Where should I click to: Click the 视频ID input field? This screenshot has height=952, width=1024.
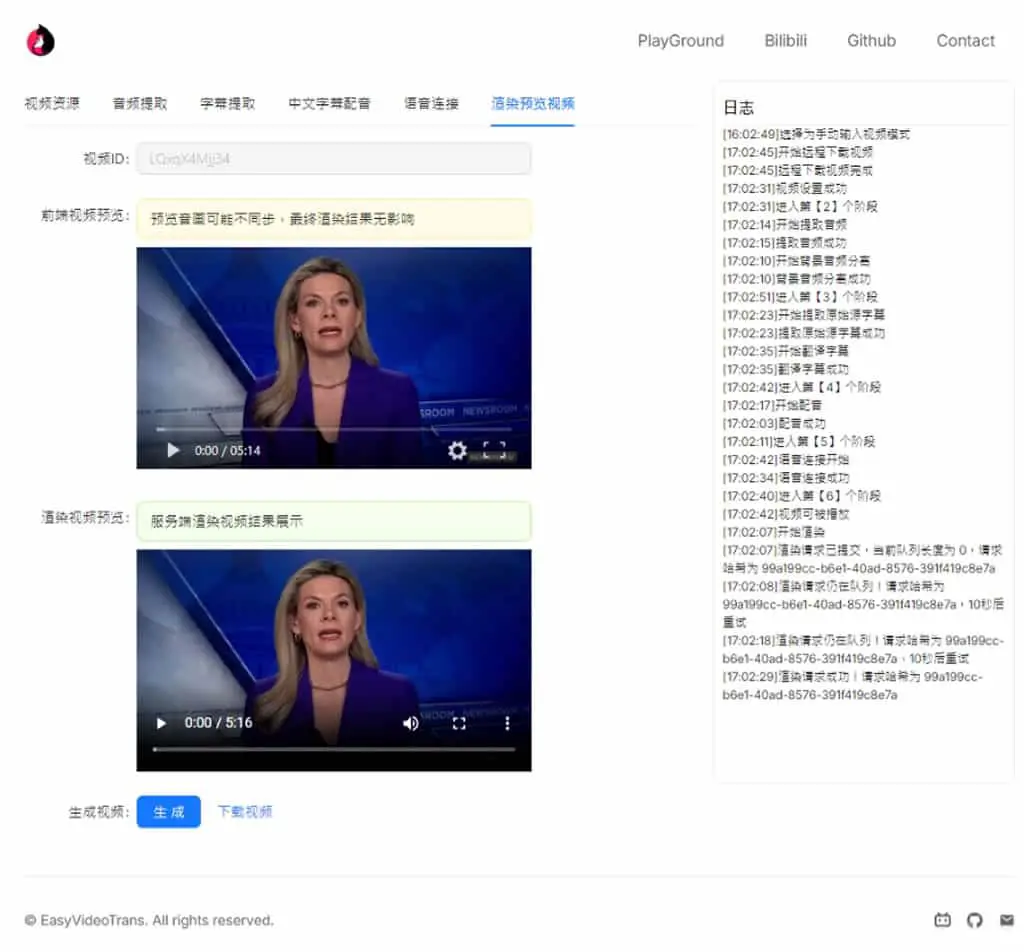click(x=334, y=159)
